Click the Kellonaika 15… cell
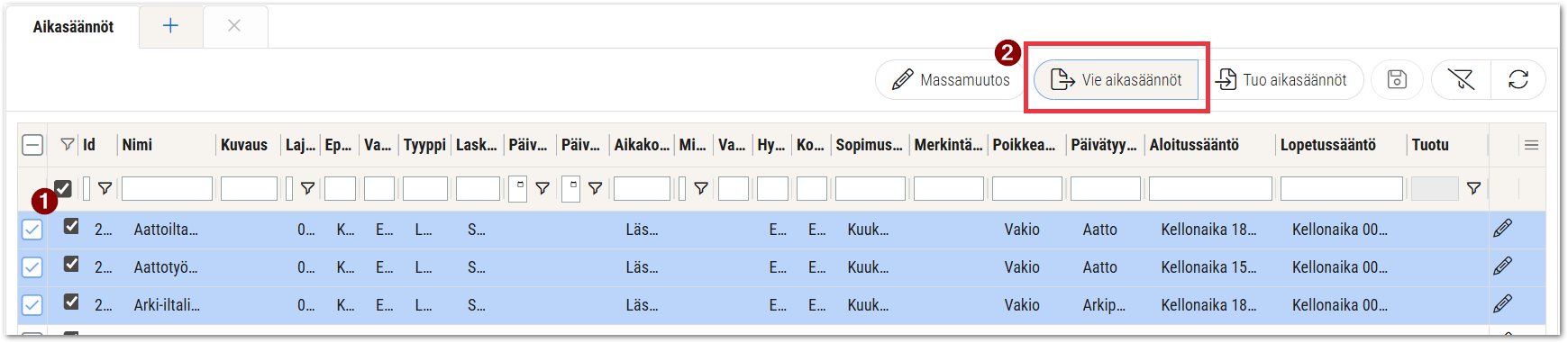Screen dimensions: 1568x343 click(1208, 267)
